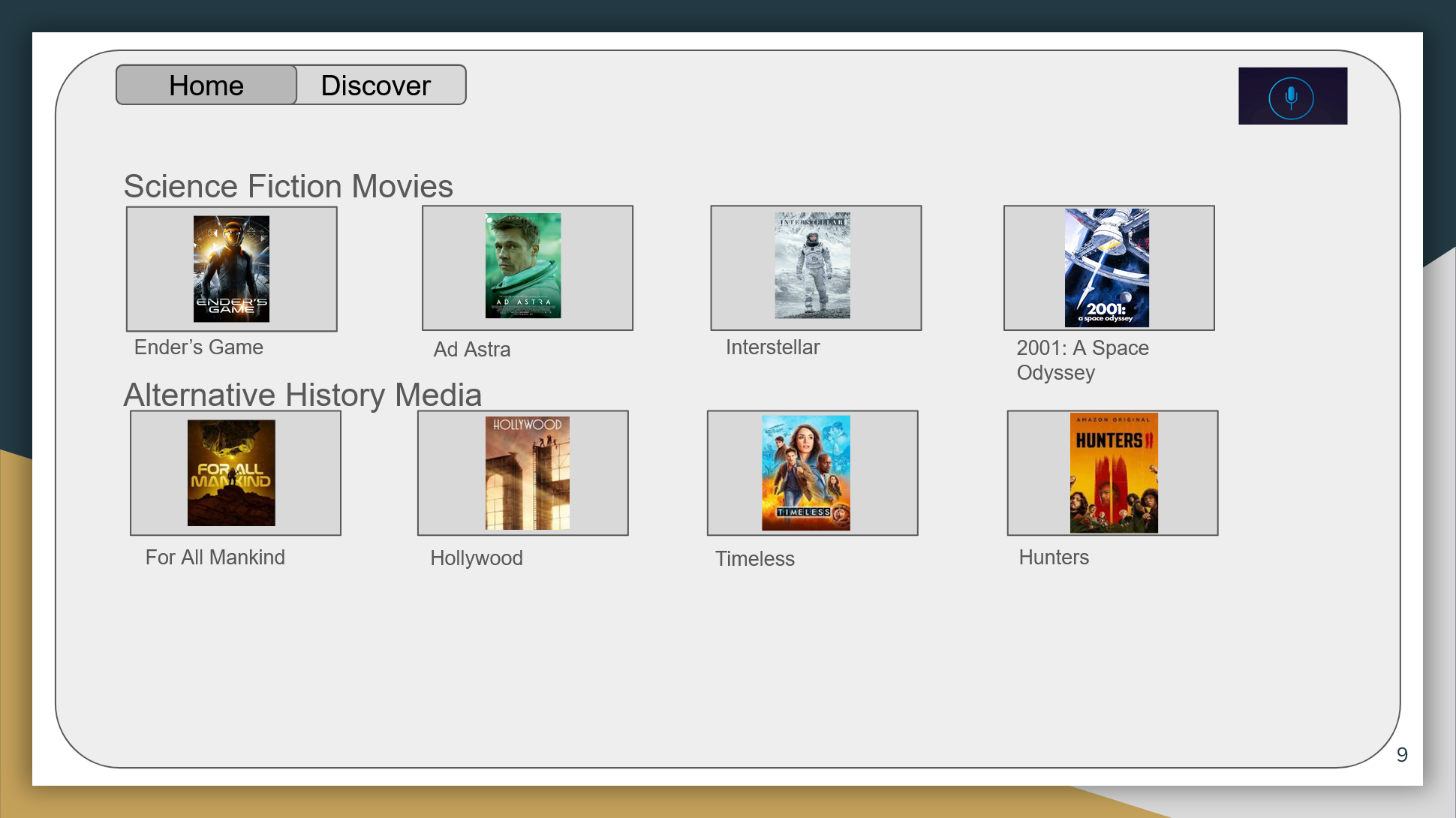1456x818 pixels.
Task: Select the Home tab
Action: 206,85
